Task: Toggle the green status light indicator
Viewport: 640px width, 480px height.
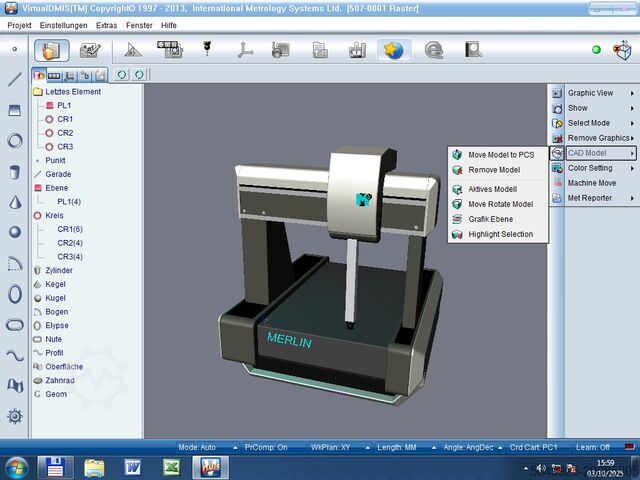Action: click(x=596, y=50)
